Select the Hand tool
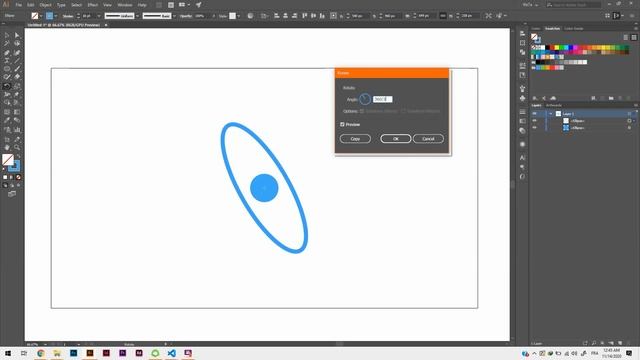 [x=7, y=147]
